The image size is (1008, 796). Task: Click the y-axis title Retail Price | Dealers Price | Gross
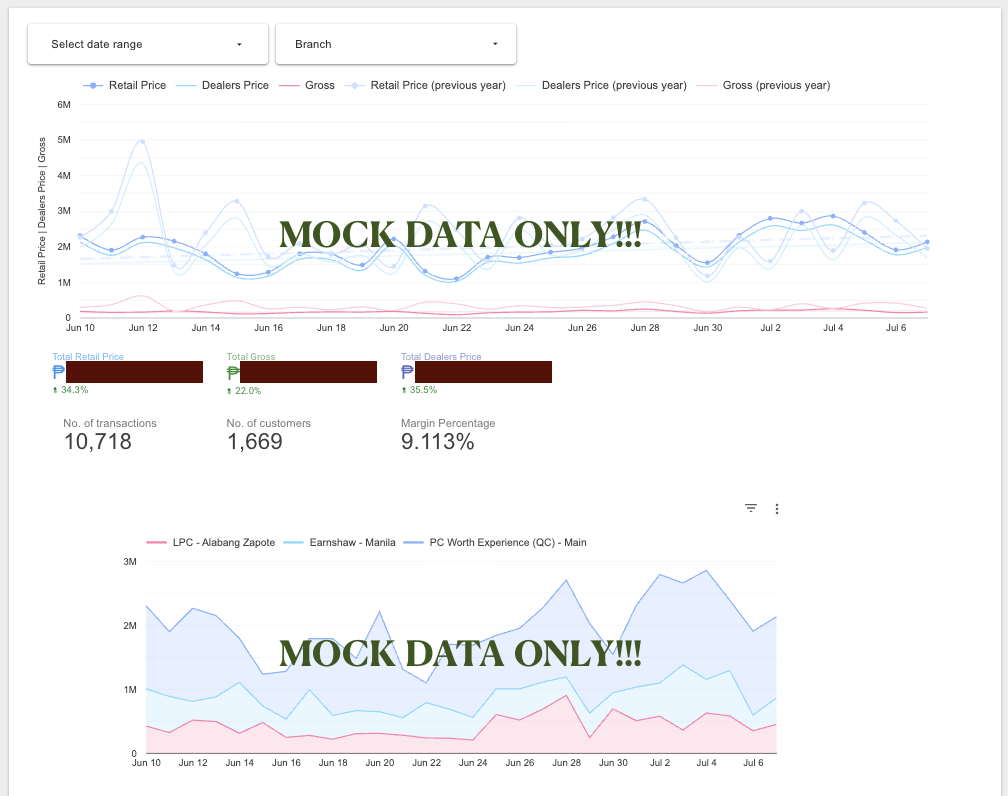click(x=42, y=211)
